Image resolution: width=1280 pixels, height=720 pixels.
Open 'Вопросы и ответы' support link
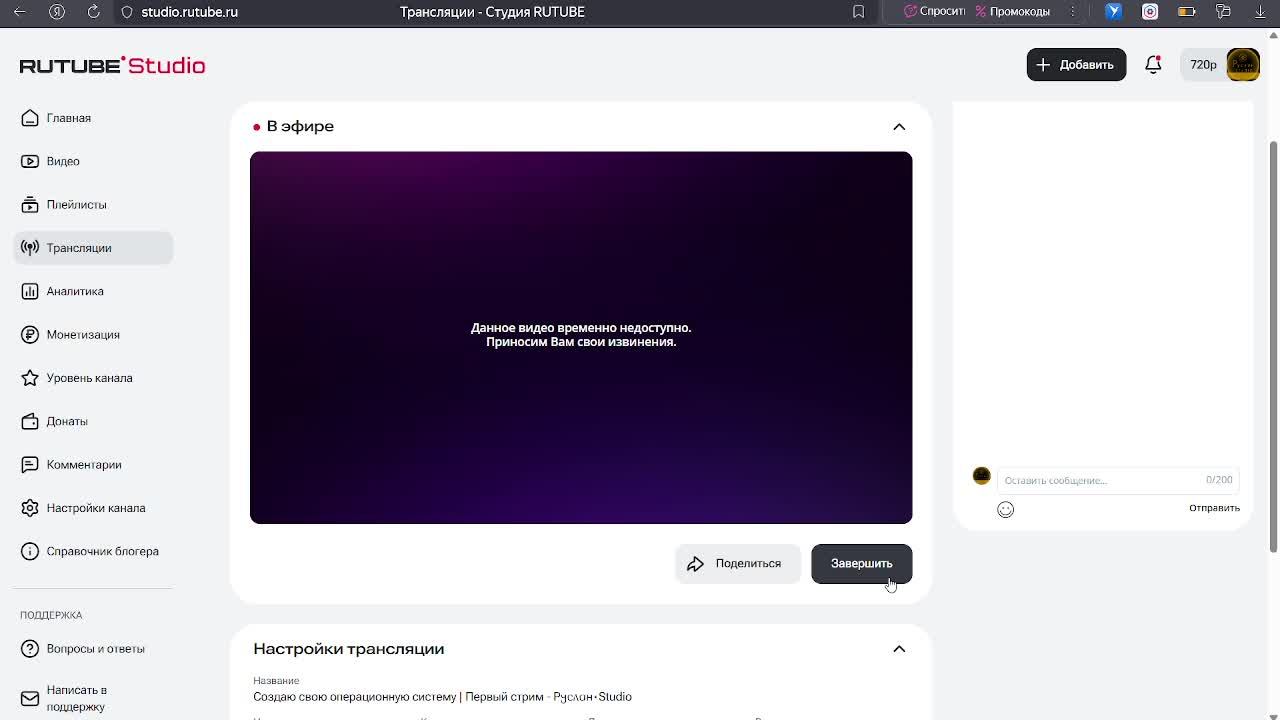[93, 649]
